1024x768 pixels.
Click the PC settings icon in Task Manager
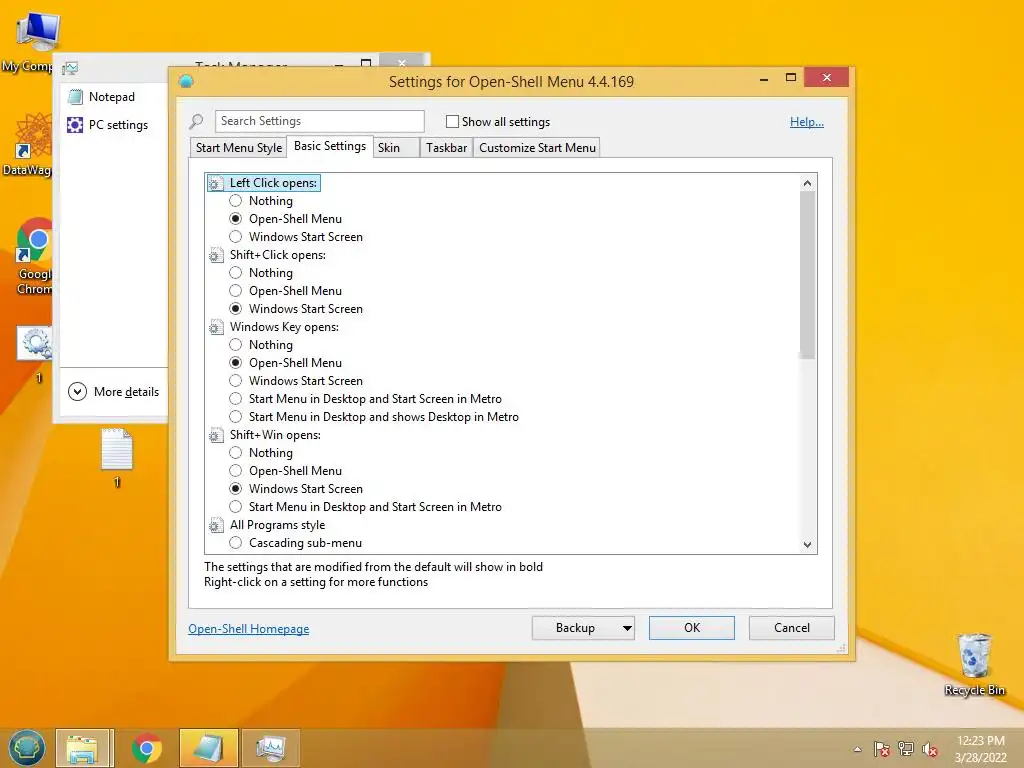(75, 125)
